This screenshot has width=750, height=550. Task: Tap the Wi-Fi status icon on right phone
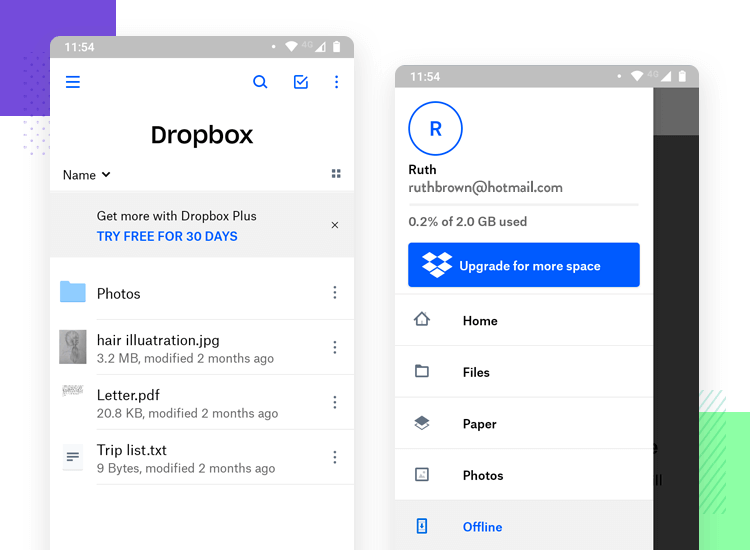[x=637, y=76]
